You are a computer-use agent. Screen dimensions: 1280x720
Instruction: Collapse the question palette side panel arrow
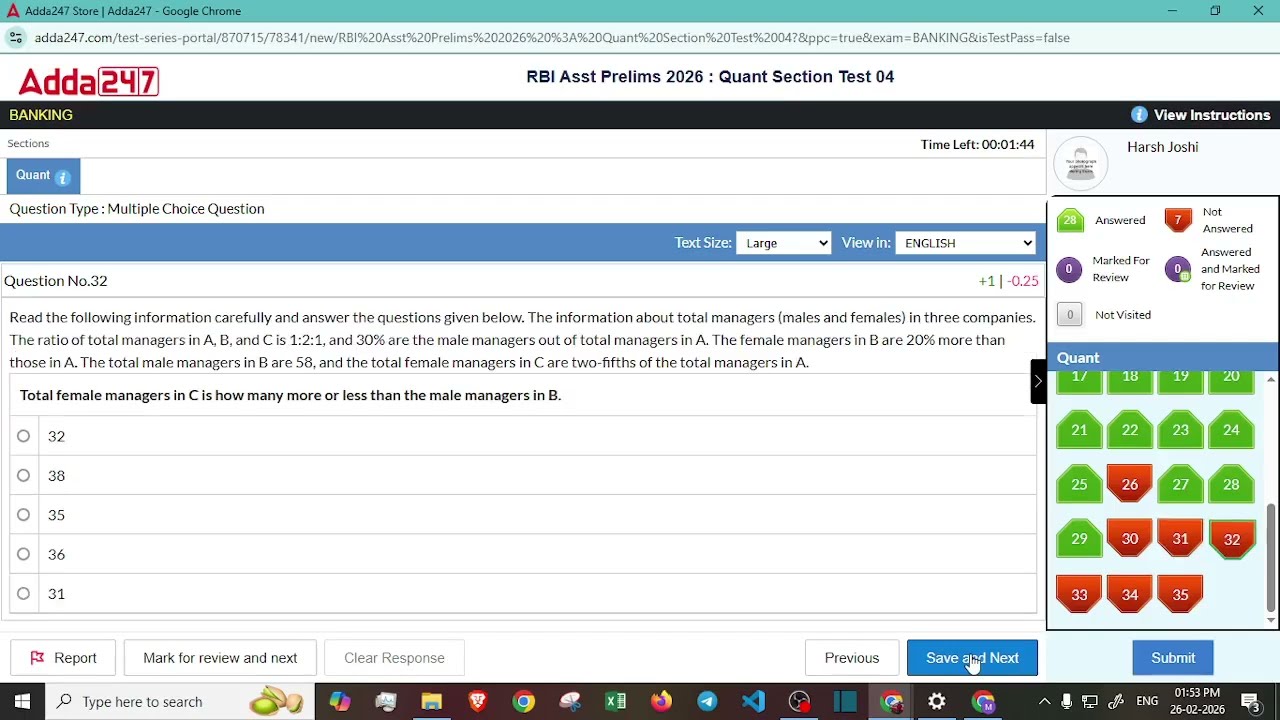(x=1038, y=381)
